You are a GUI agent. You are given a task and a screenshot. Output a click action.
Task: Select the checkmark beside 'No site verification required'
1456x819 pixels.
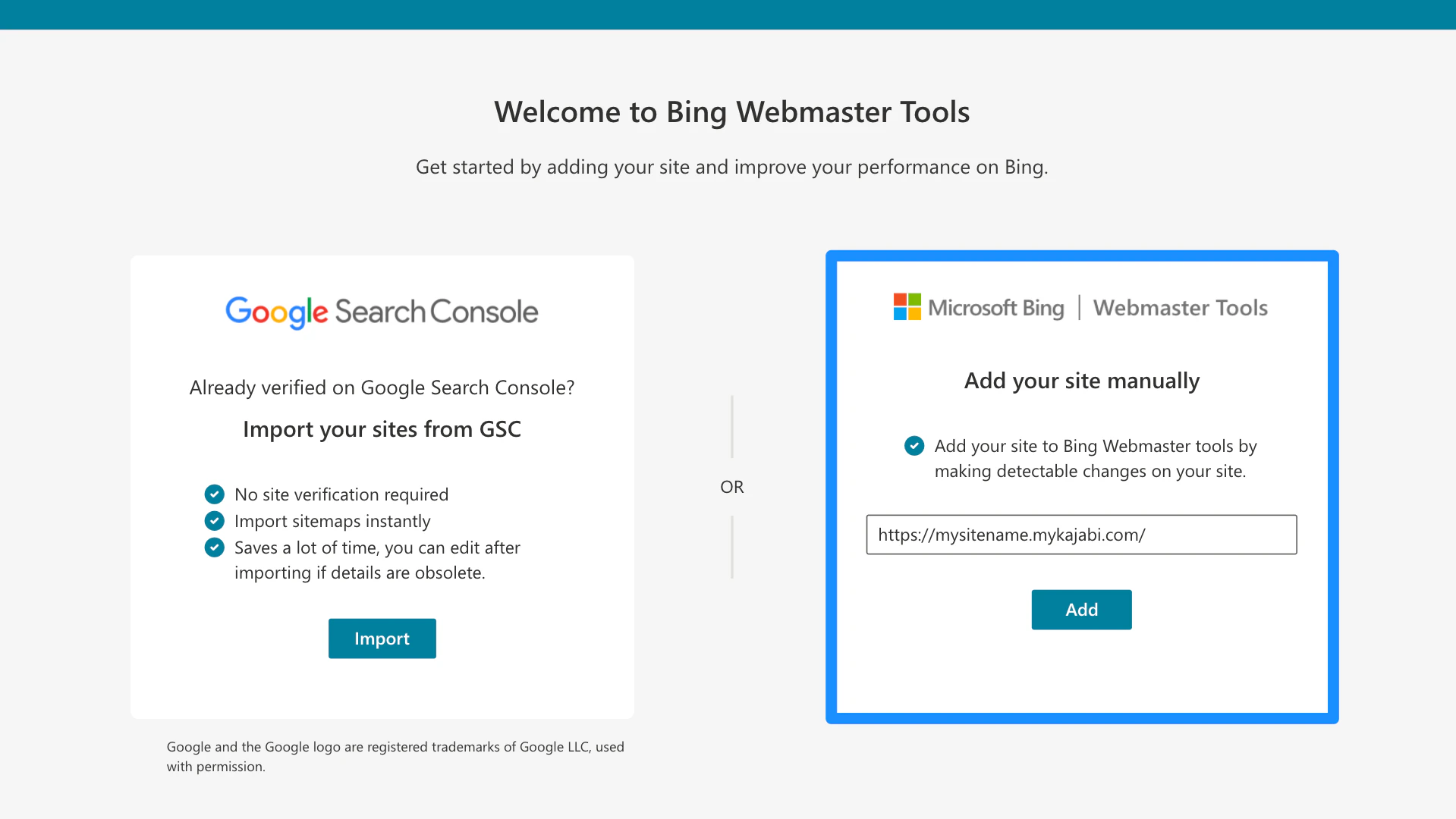pyautogui.click(x=215, y=494)
